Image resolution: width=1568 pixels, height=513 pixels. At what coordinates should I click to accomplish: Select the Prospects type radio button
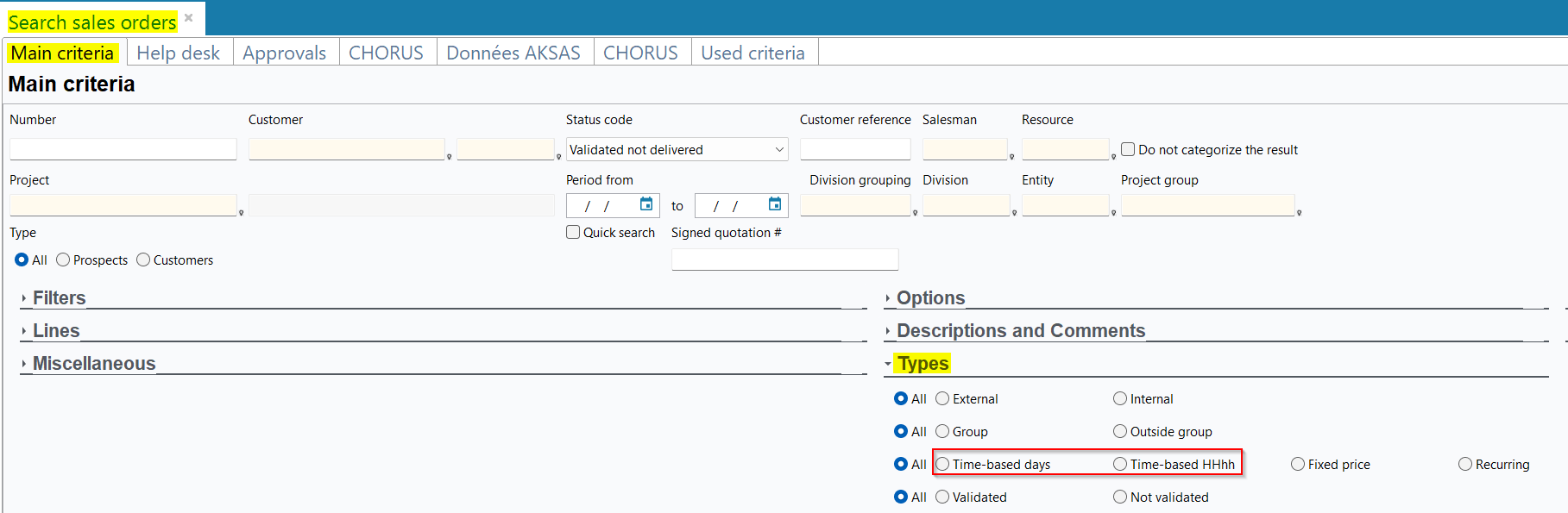pyautogui.click(x=63, y=260)
